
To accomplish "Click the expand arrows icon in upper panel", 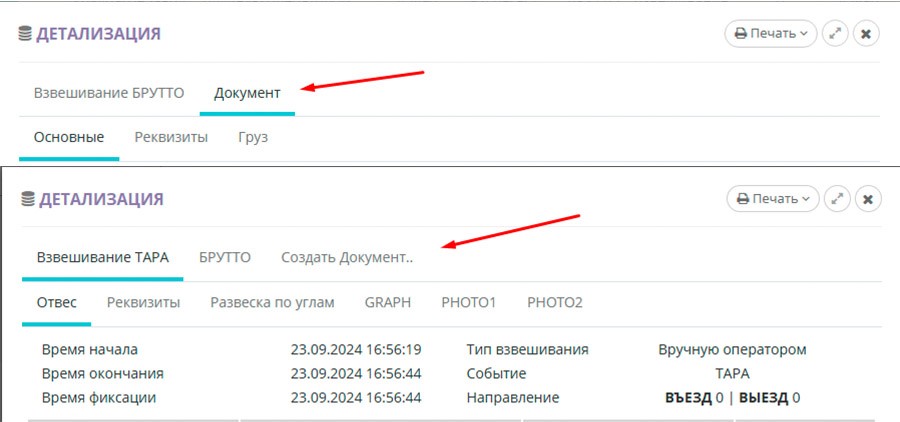I will coord(834,33).
